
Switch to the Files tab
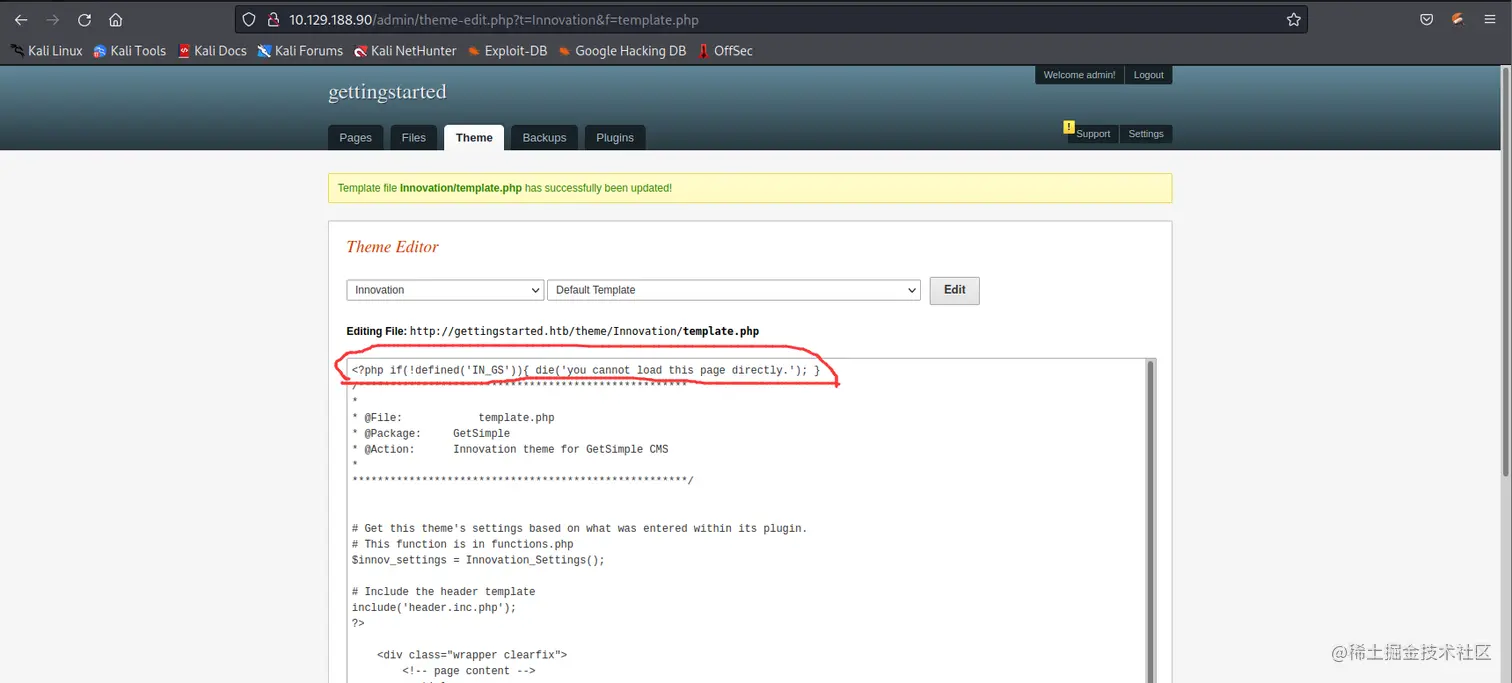[414, 138]
